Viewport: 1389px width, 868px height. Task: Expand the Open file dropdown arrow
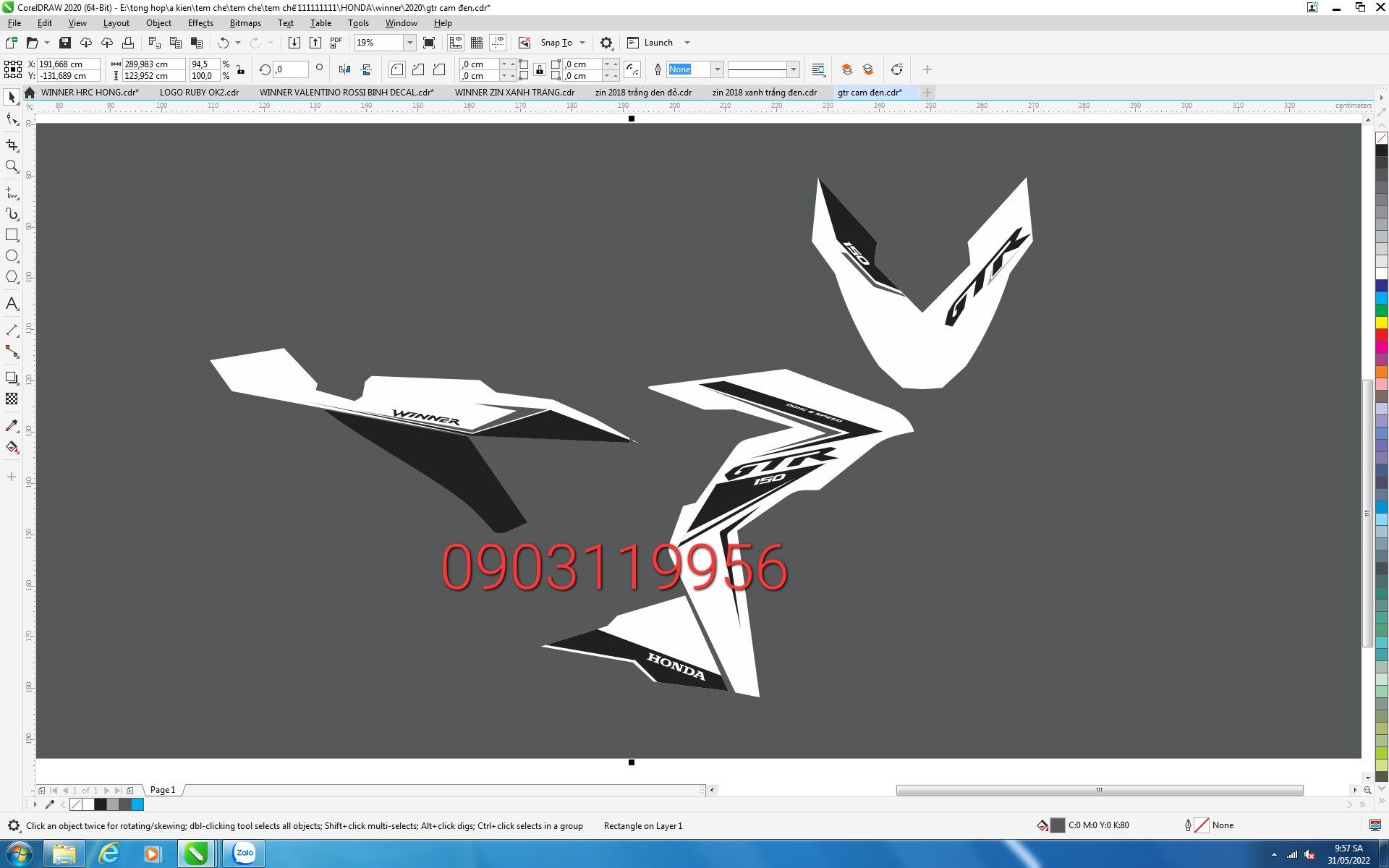click(x=47, y=43)
